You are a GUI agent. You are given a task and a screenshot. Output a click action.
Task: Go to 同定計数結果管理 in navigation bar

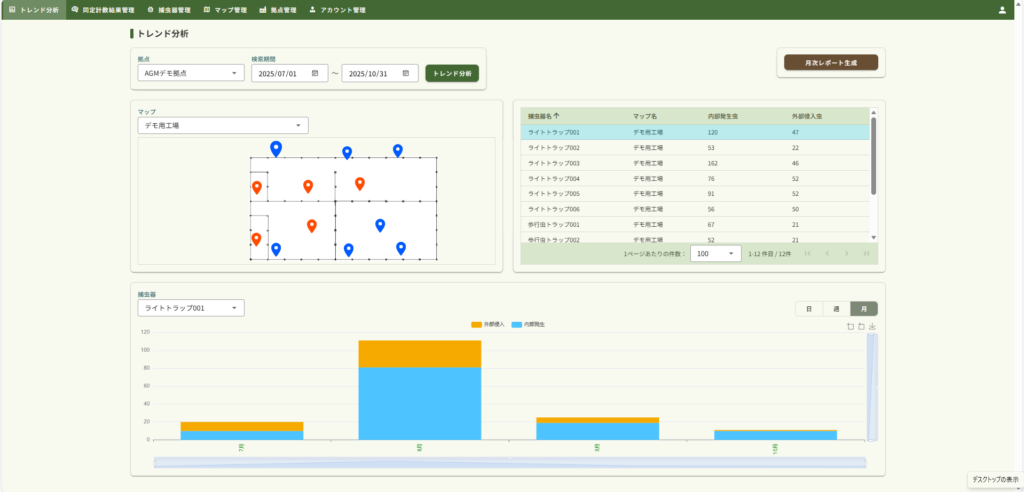coord(103,10)
